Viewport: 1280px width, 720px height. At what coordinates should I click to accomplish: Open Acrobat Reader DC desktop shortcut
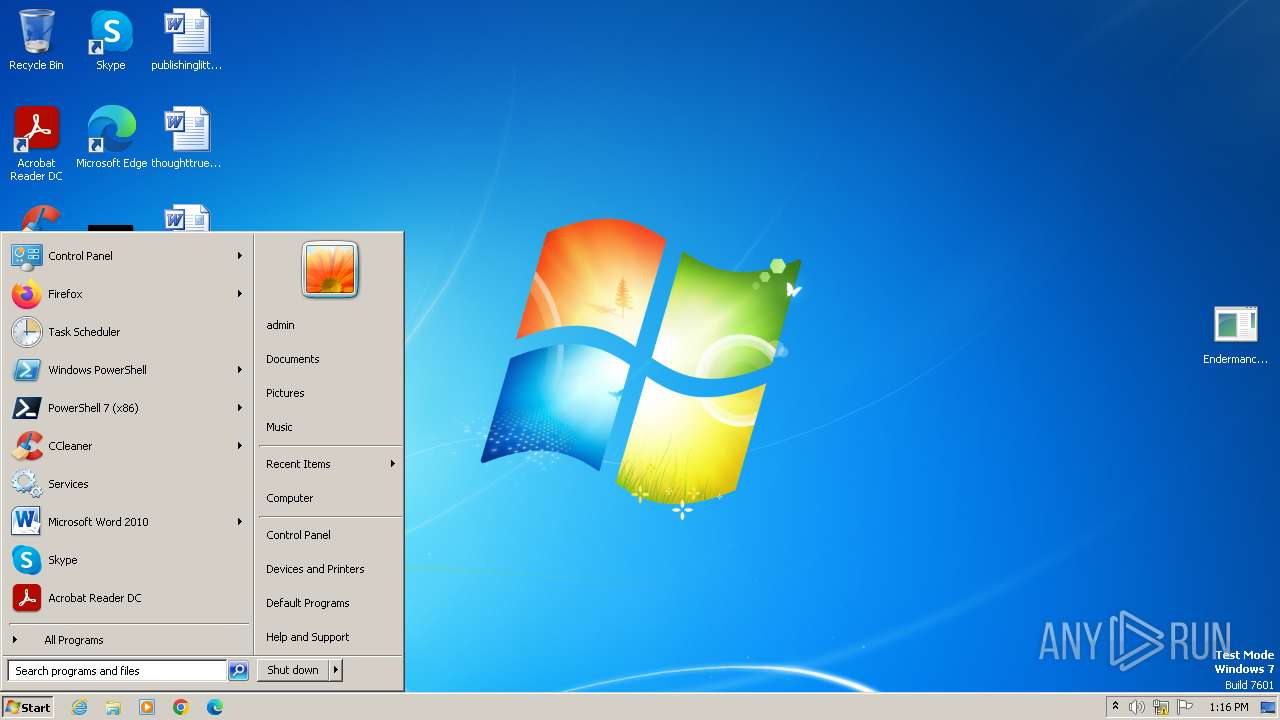click(36, 143)
